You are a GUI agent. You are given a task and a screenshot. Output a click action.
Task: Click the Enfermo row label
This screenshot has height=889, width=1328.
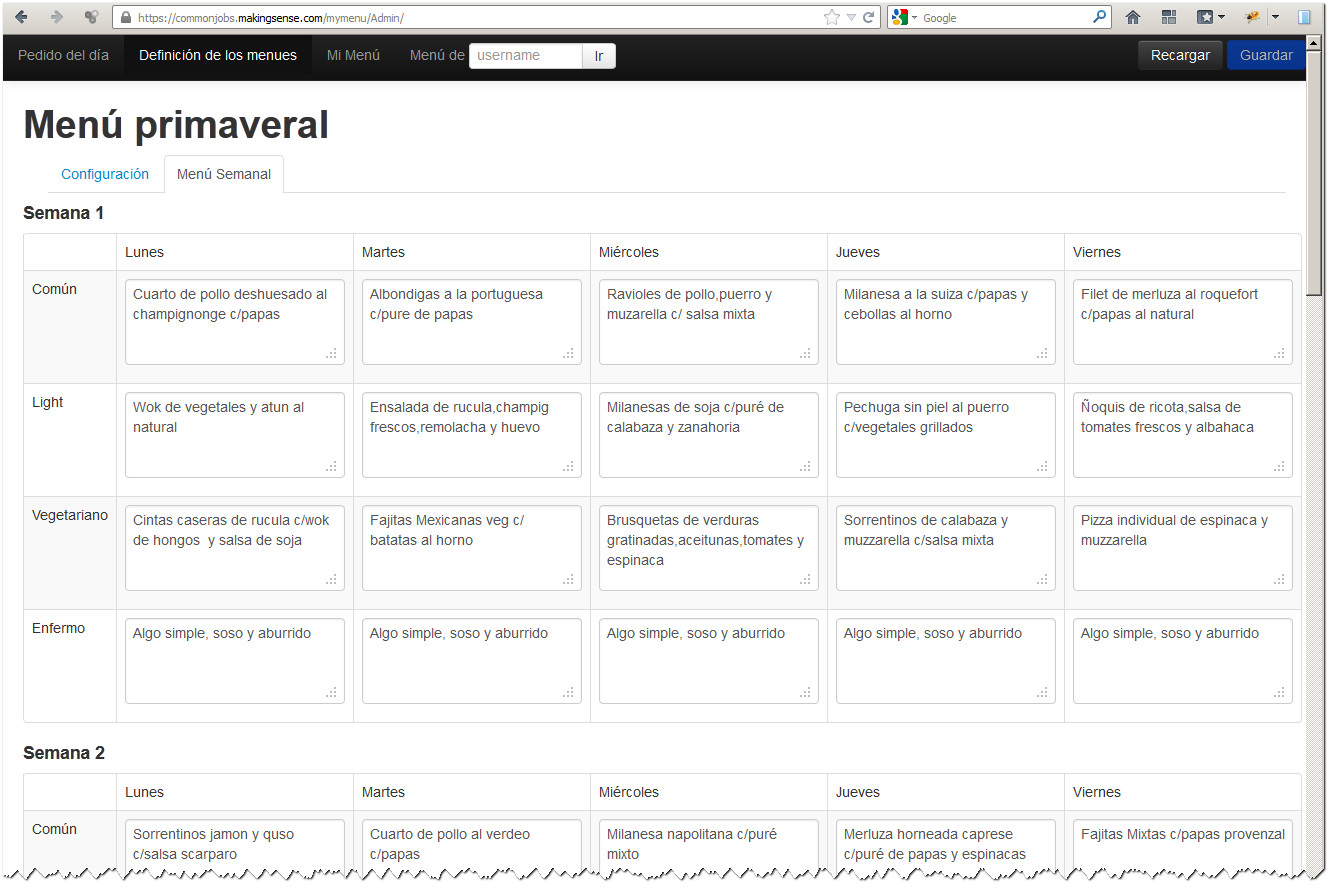coord(58,628)
